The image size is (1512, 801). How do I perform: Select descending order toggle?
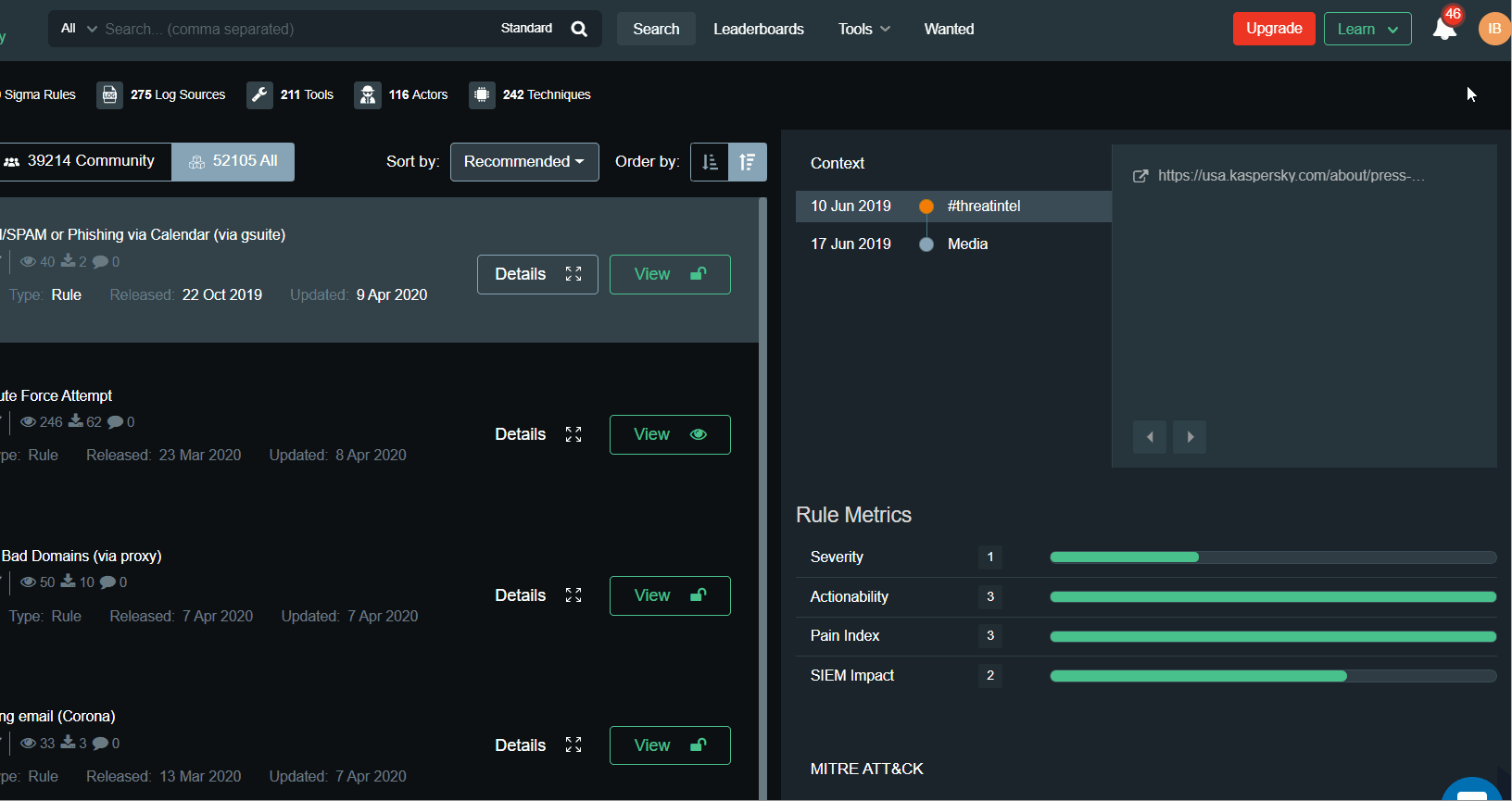(748, 162)
